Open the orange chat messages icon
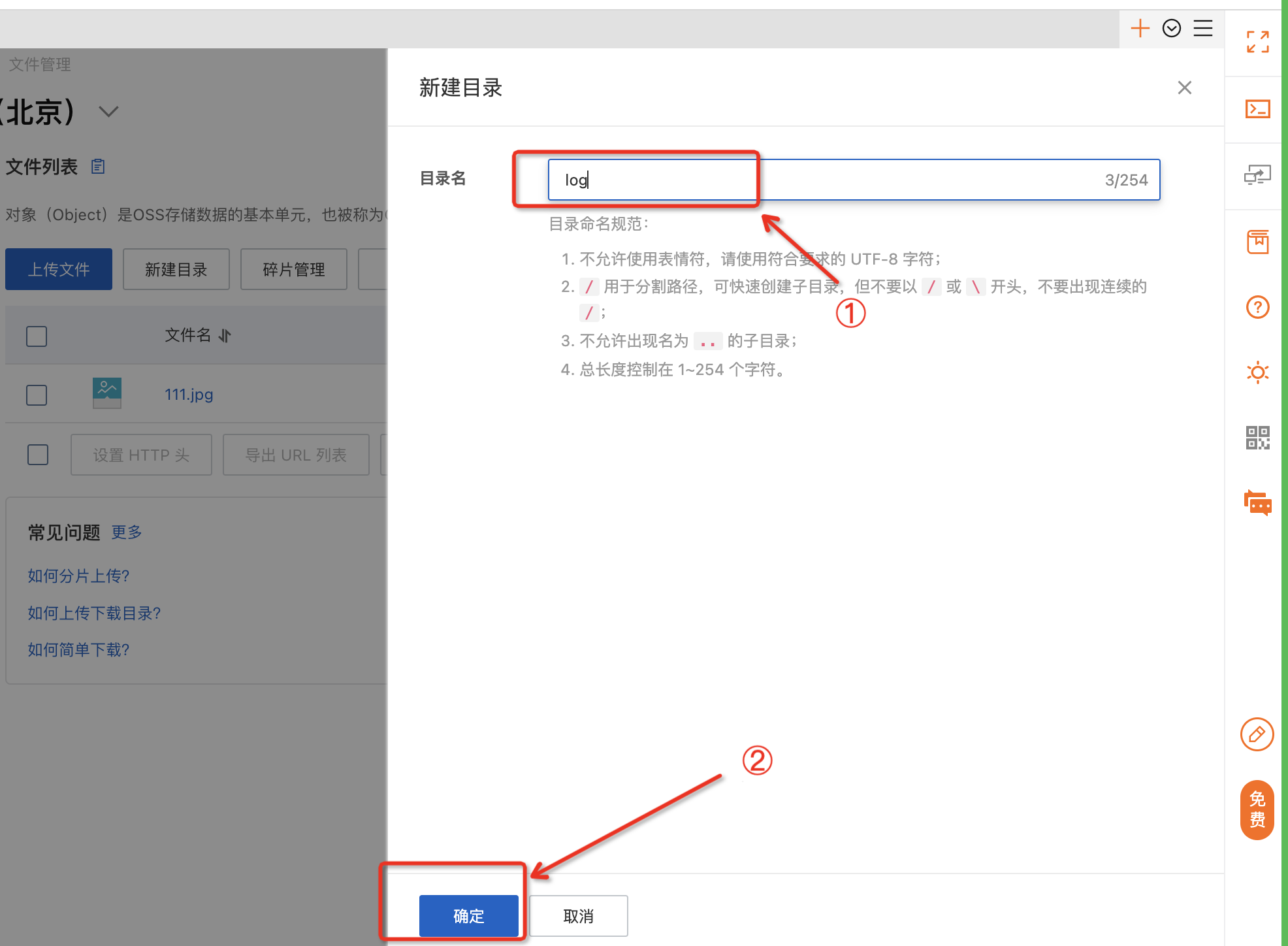The height and width of the screenshot is (946, 1288). [1257, 503]
